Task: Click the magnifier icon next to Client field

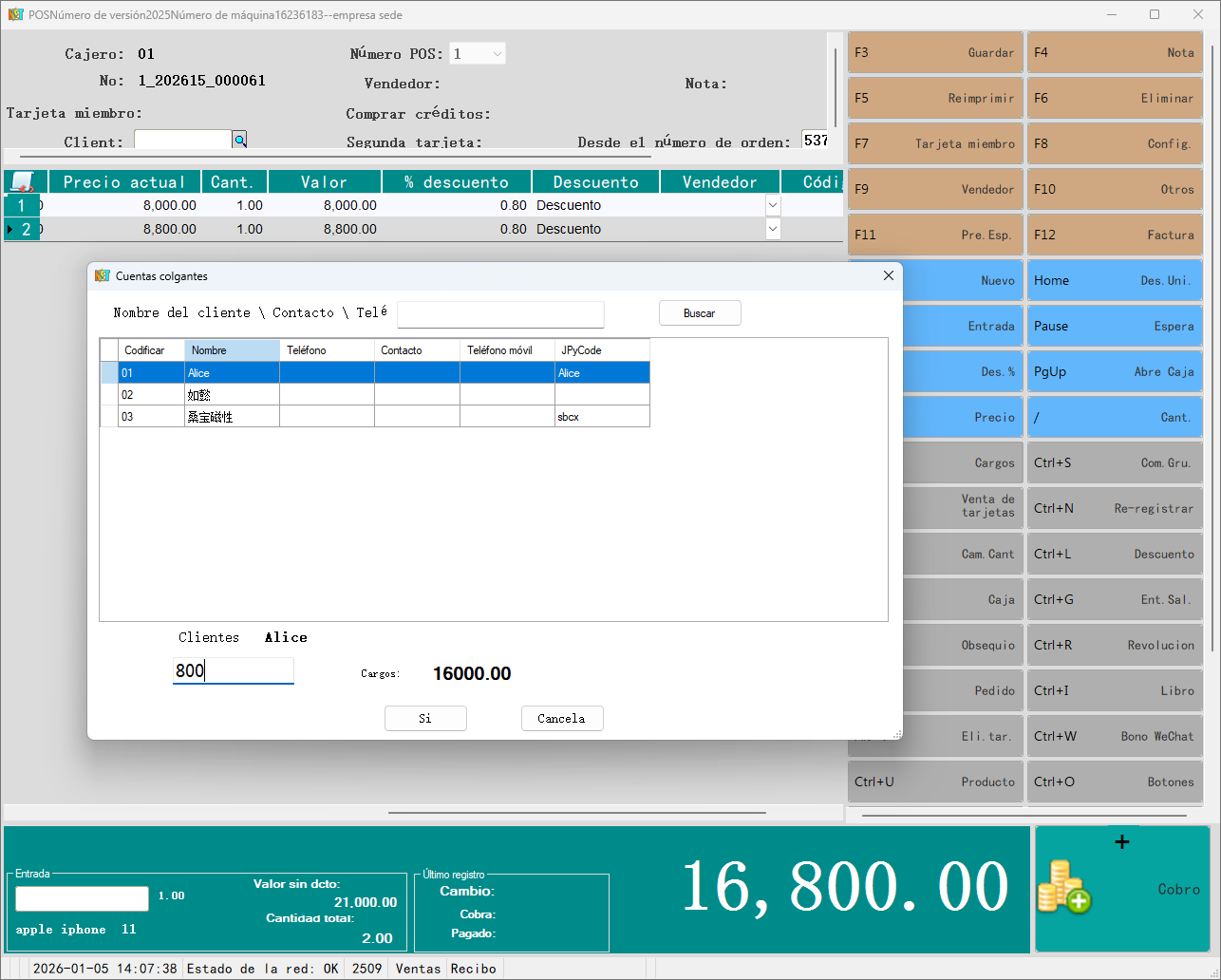Action: coord(240,141)
